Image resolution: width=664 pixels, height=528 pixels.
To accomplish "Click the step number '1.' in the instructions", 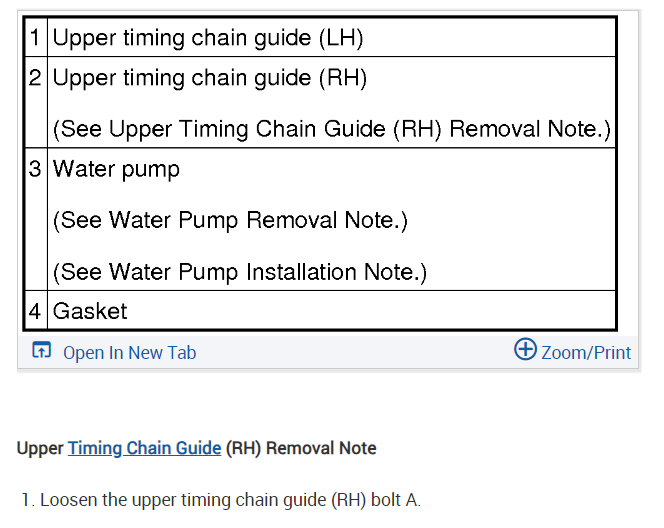I will [x=28, y=500].
